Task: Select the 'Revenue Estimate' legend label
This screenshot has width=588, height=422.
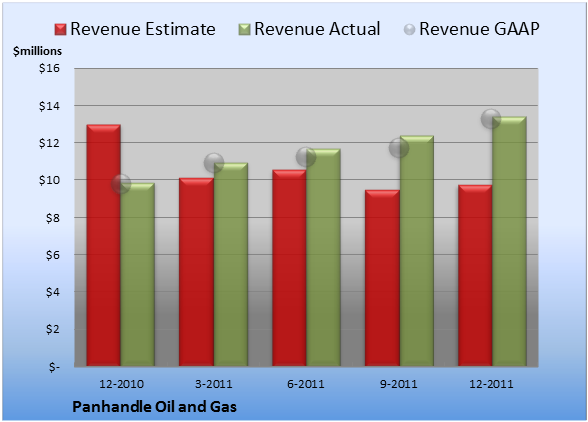Action: click(x=143, y=29)
